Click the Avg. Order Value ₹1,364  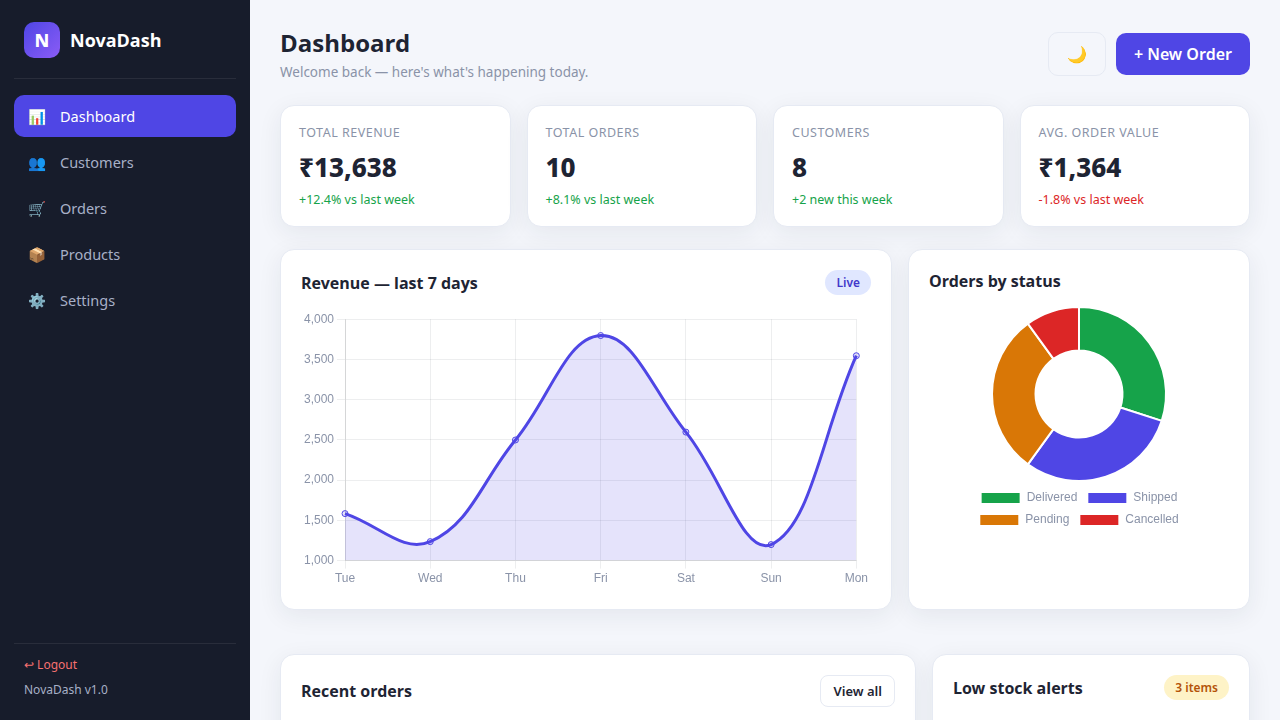point(1080,167)
